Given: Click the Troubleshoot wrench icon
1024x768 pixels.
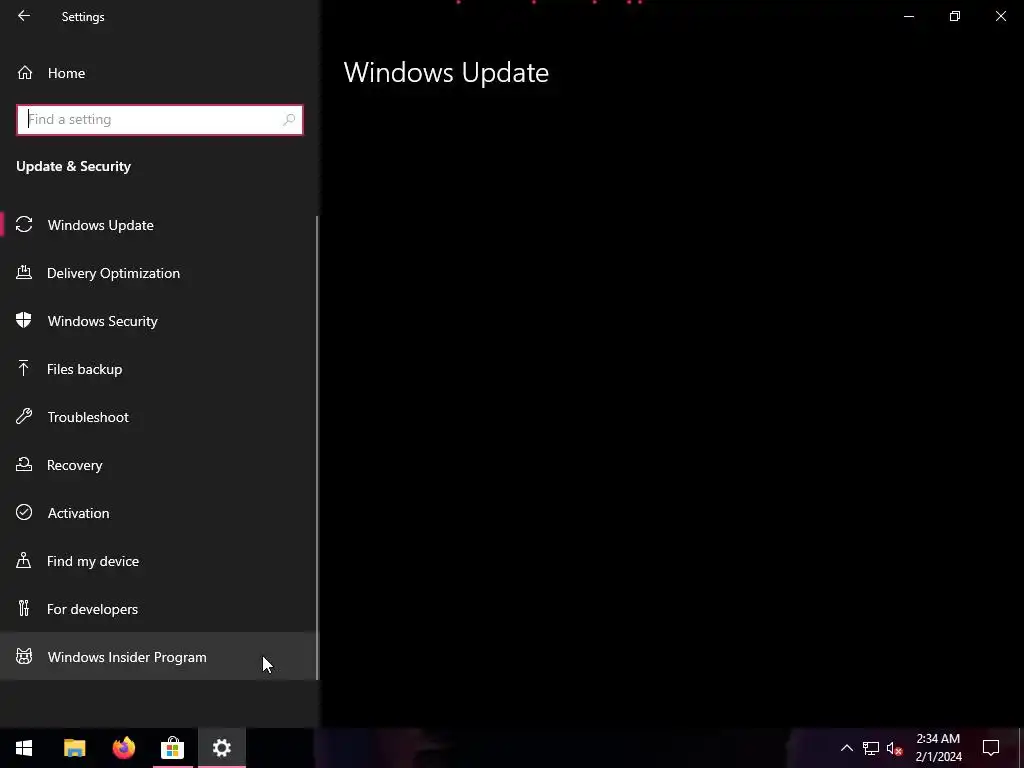Looking at the screenshot, I should tap(24, 417).
